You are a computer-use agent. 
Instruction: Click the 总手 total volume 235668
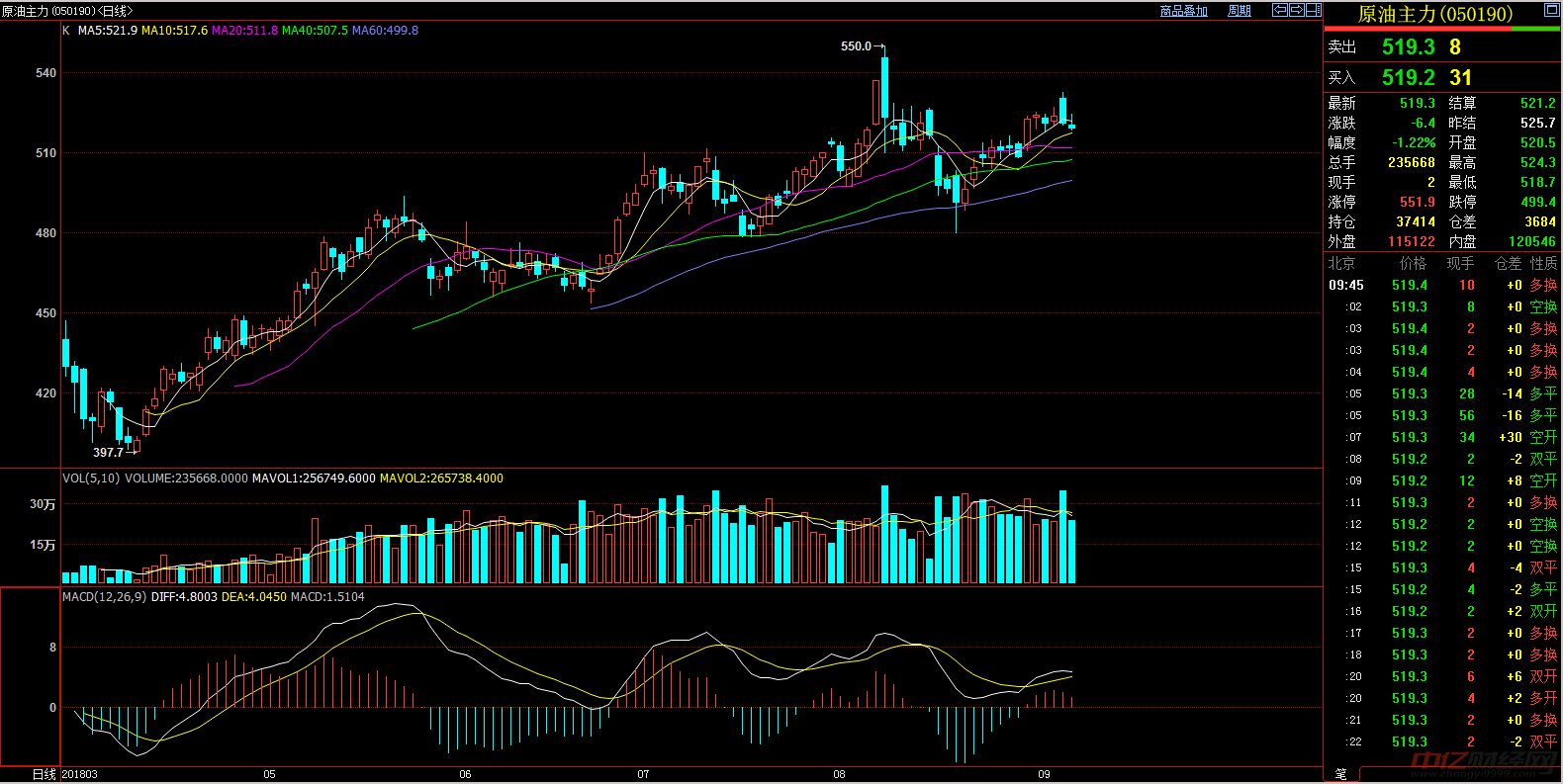[x=1412, y=162]
